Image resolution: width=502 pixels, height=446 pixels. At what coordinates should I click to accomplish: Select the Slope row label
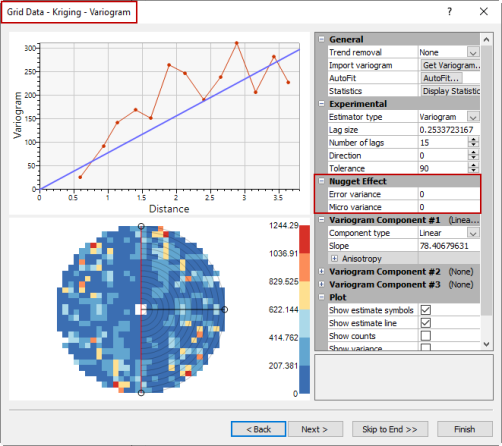[x=339, y=246]
